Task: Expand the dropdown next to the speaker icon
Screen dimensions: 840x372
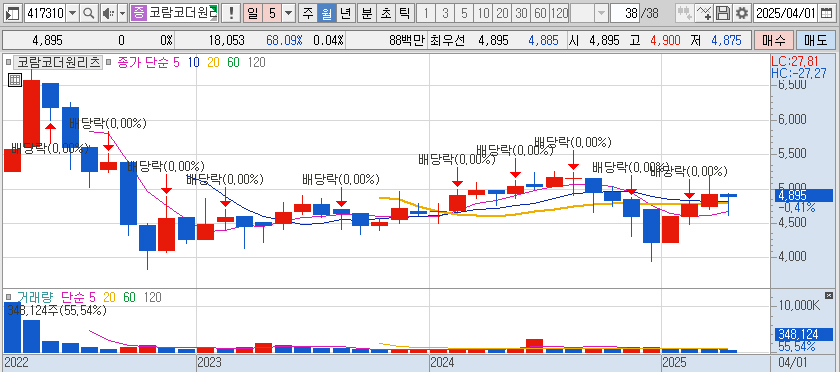Action: pyautogui.click(x=122, y=13)
